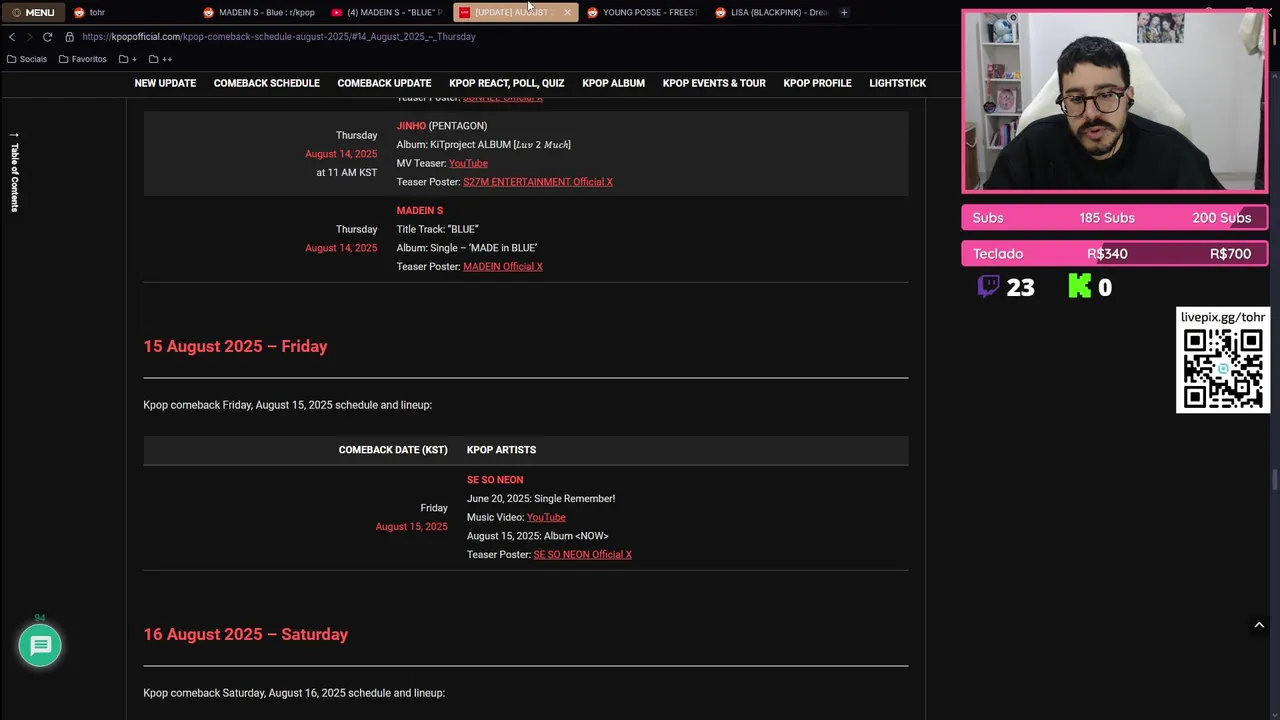1280x720 pixels.
Task: Open the '+' bookmark folder
Action: (128, 59)
